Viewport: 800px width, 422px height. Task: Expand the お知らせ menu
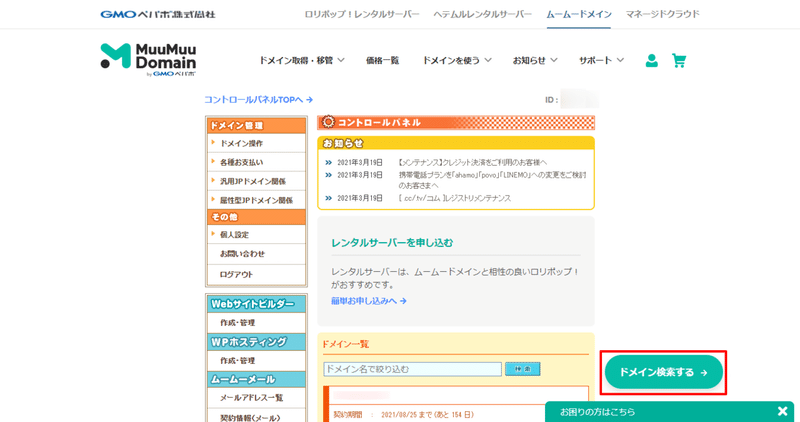click(x=535, y=60)
